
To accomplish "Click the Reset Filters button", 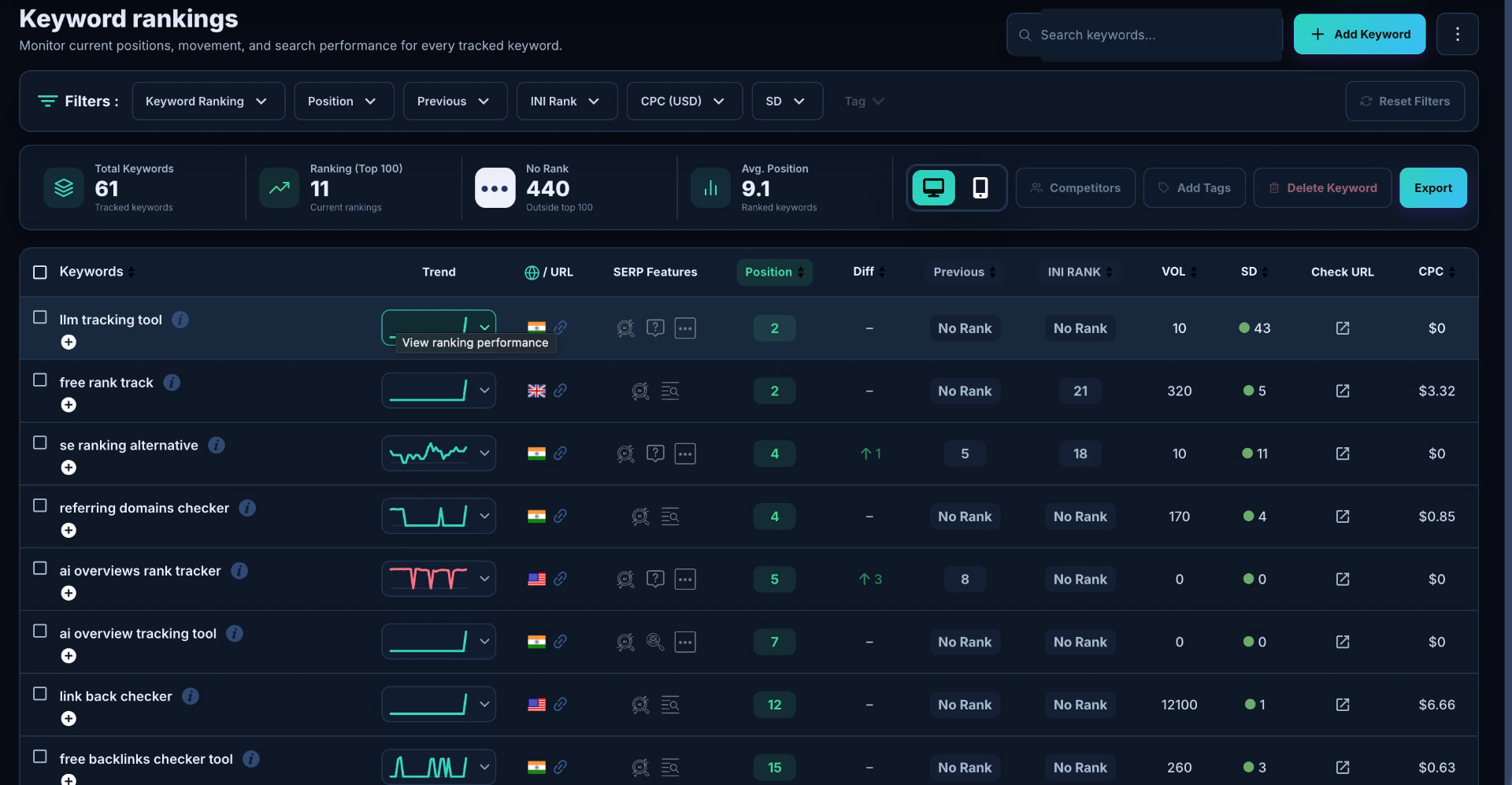I will (x=1404, y=101).
